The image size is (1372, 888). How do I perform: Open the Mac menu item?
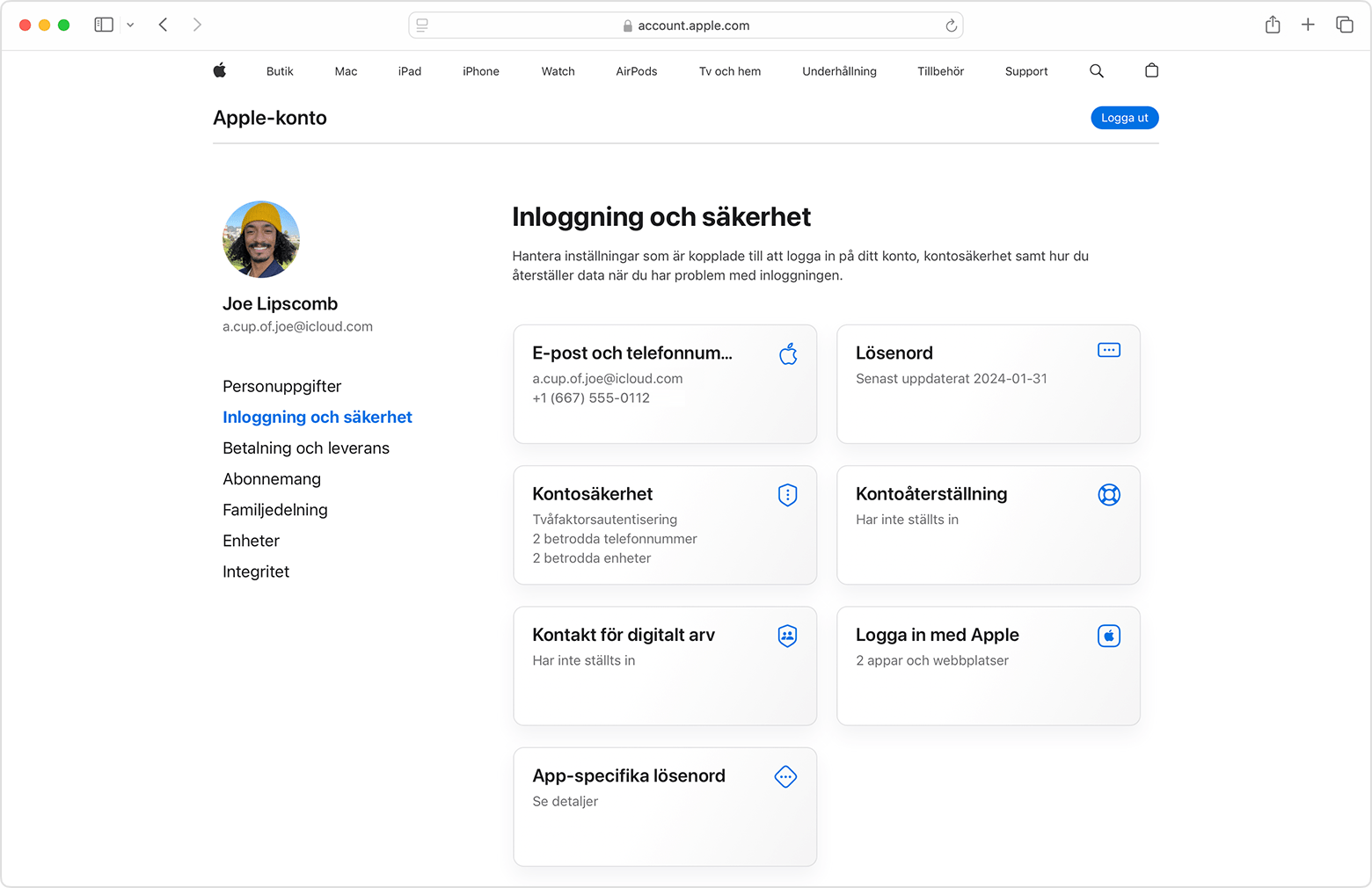point(346,71)
